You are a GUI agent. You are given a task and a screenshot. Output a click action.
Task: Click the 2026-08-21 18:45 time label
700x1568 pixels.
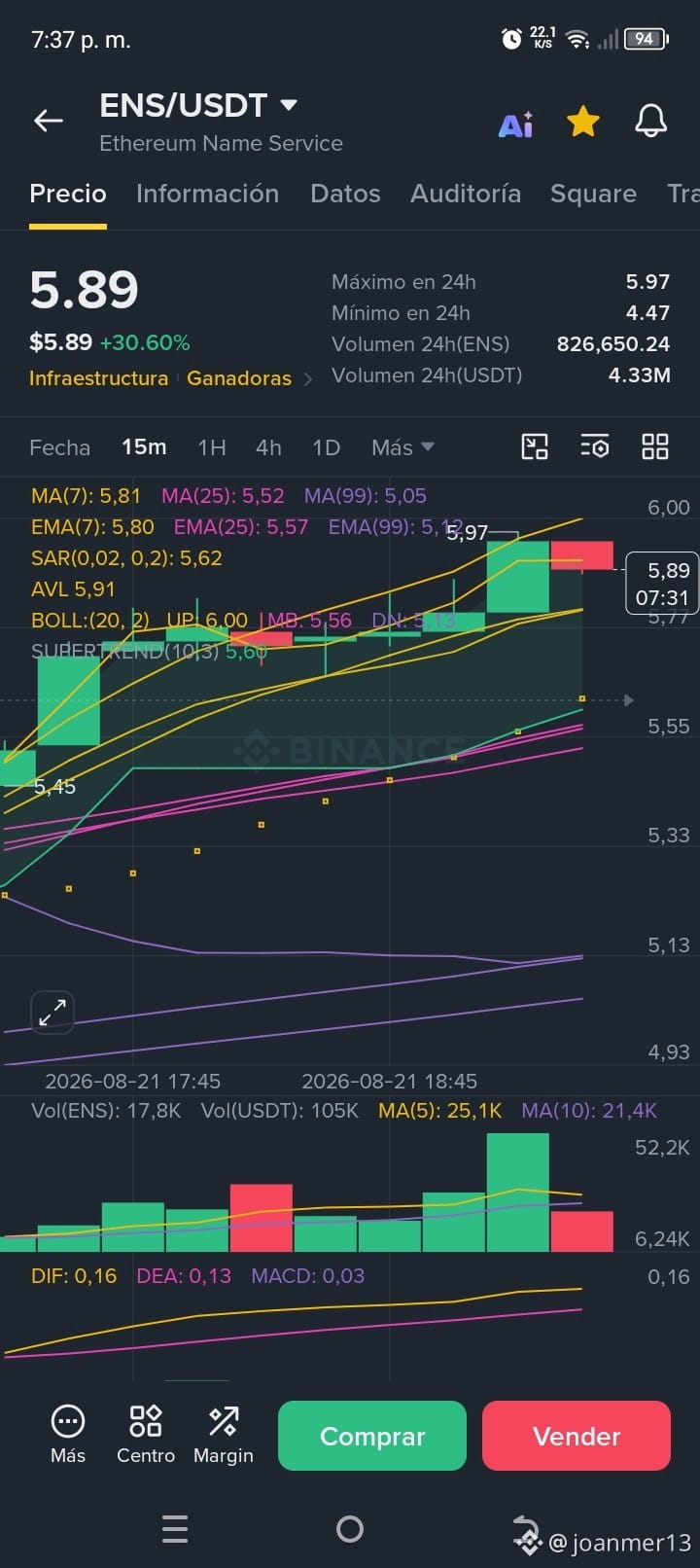389,1081
